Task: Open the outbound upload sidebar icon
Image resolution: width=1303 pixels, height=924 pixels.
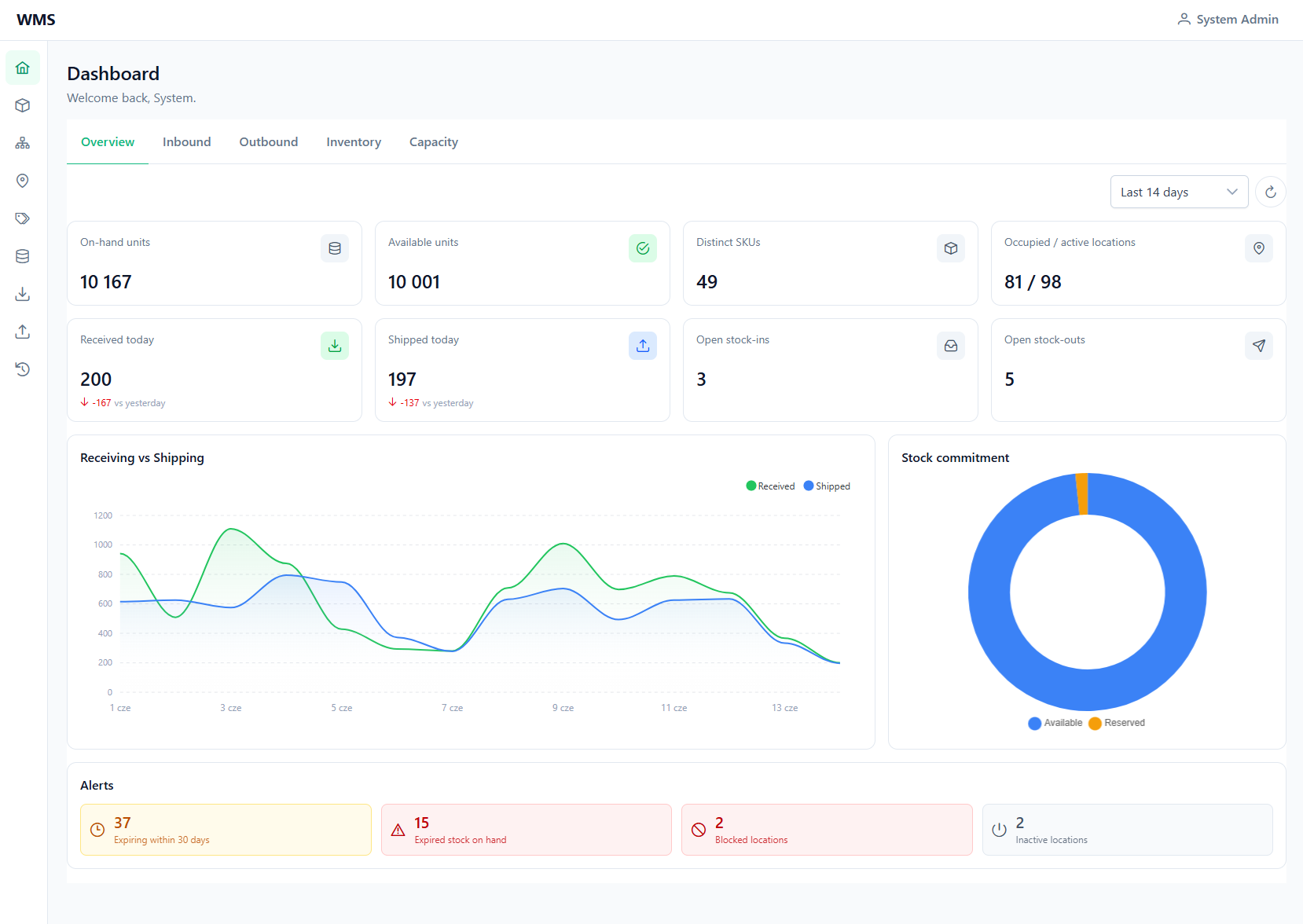Action: click(23, 332)
